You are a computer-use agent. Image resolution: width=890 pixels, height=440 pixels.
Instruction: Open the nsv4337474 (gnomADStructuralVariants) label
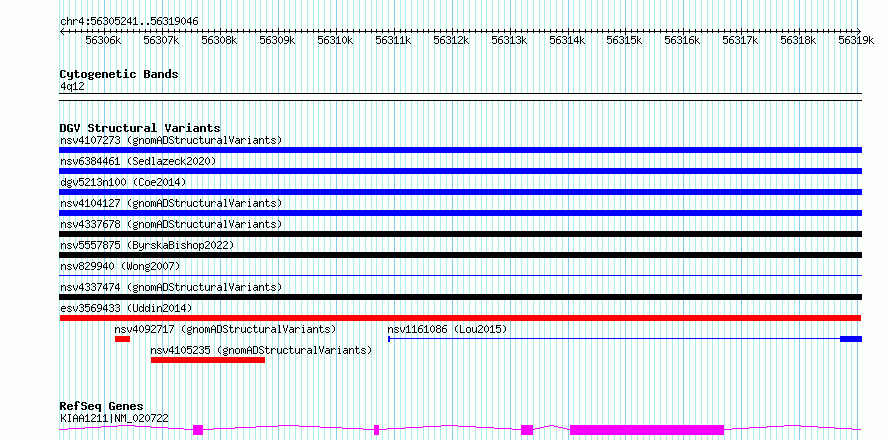171,287
